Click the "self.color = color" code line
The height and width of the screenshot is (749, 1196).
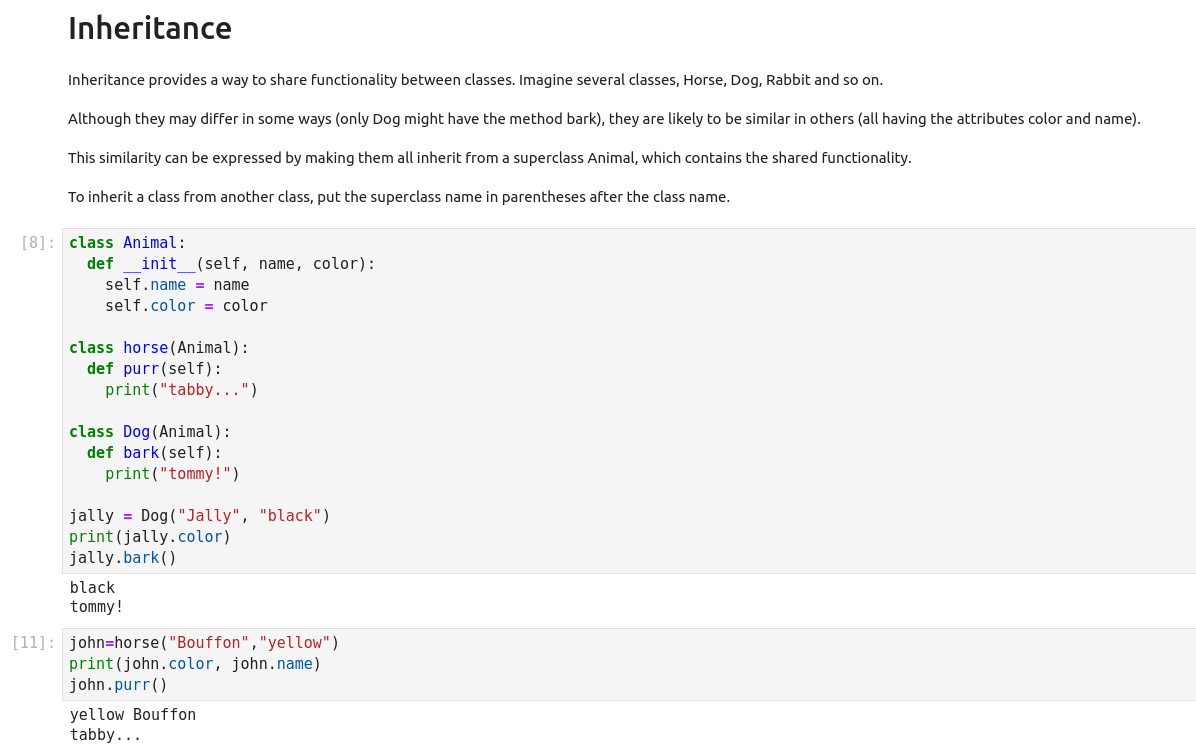click(186, 306)
